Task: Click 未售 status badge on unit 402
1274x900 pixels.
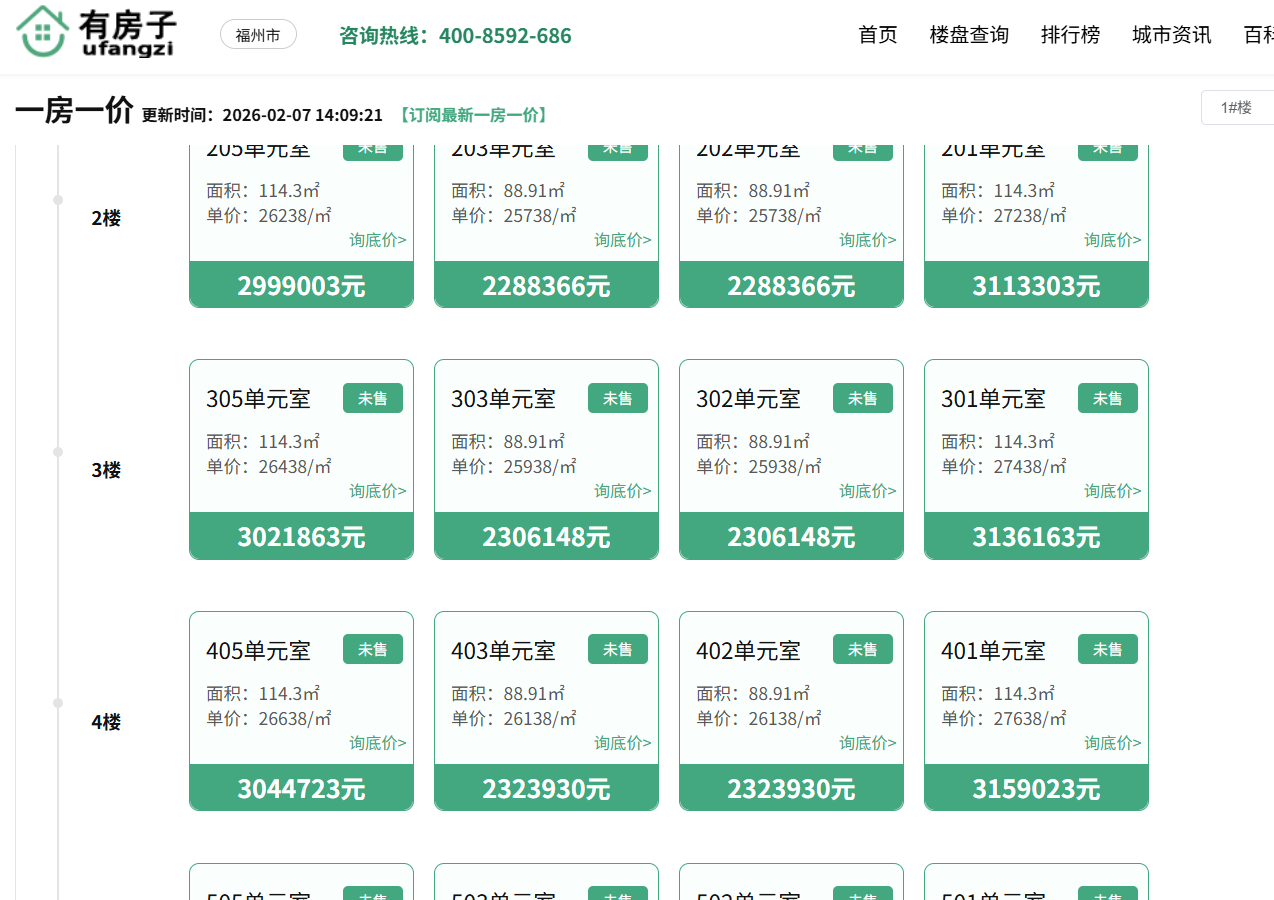Action: pos(862,650)
